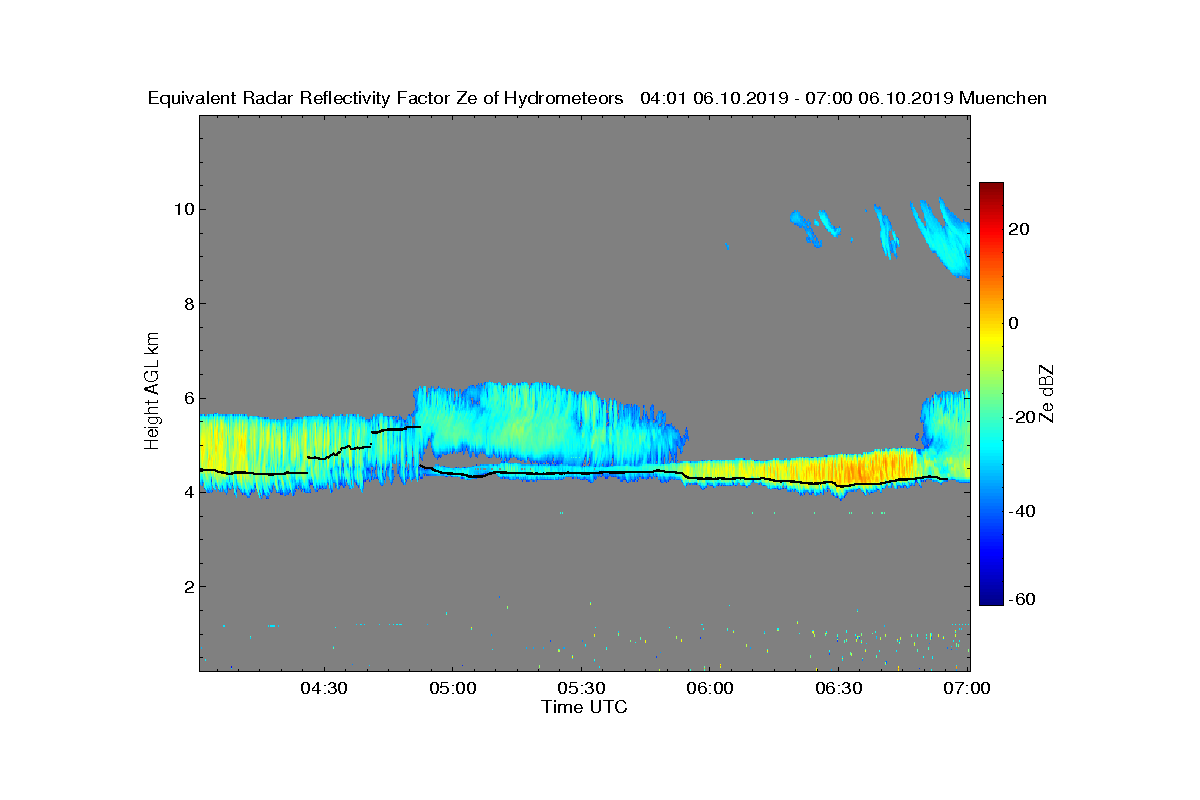Screen dimensions: 1200x800
Task: Click the 06:00 time tick label
Action: pos(711,688)
